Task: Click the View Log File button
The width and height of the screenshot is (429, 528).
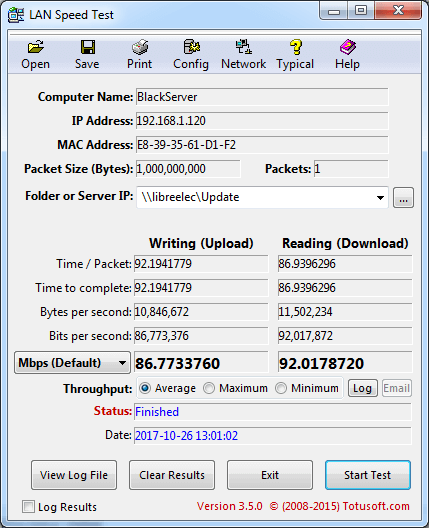Action: tap(74, 475)
